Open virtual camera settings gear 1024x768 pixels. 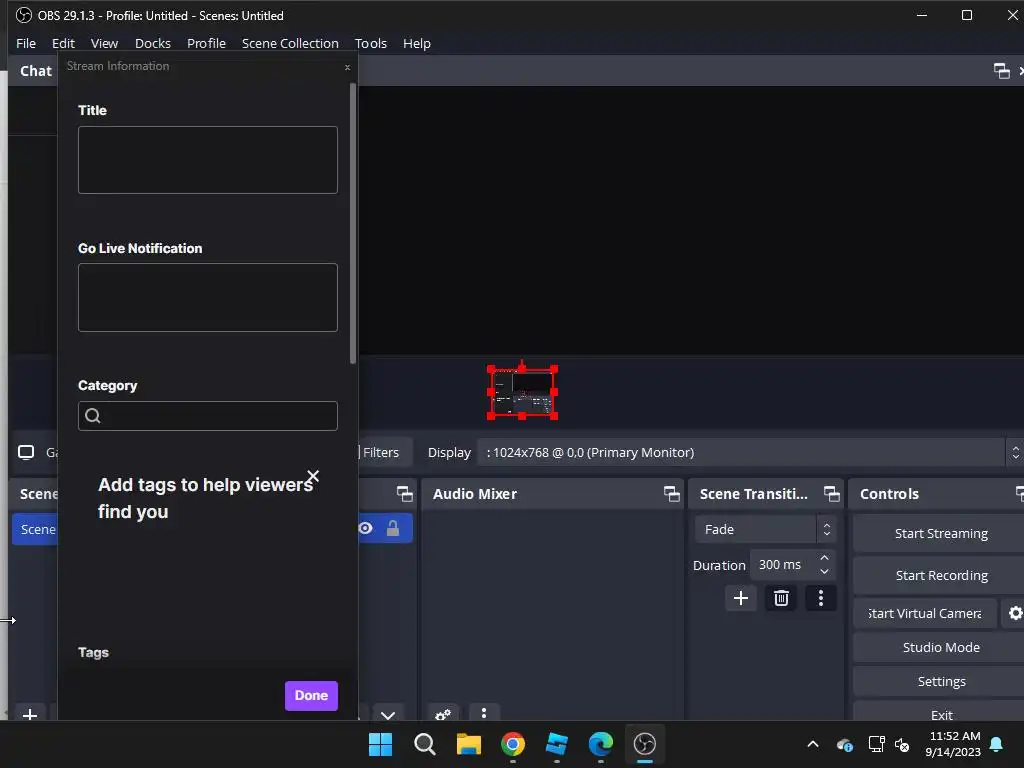tap(1014, 613)
